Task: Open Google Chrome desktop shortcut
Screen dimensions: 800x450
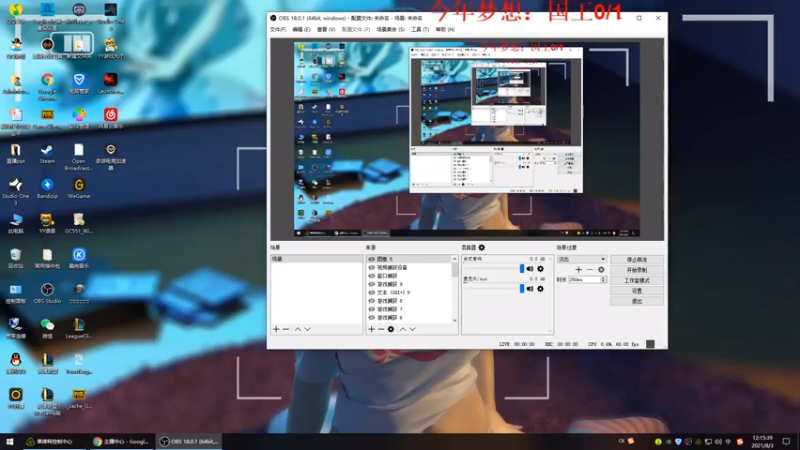Action: pos(47,86)
